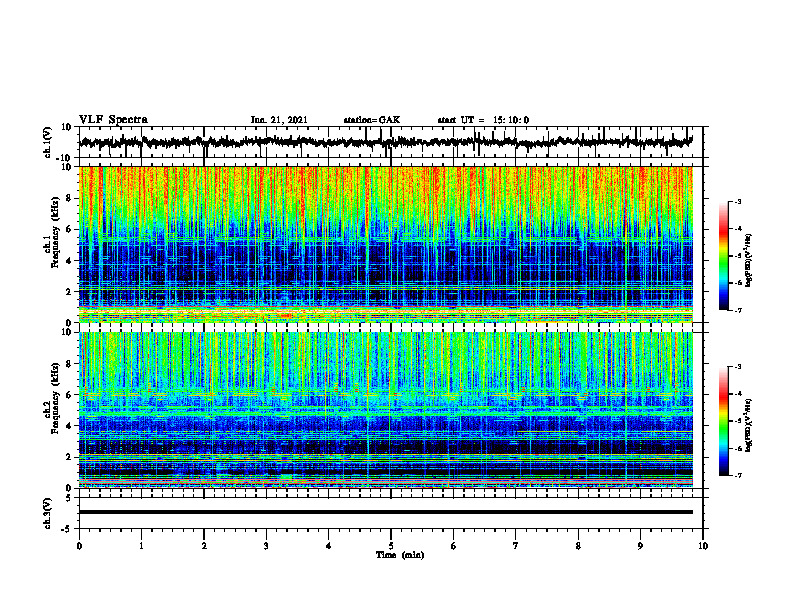
Task: Click time axis tick label "4"
Action: tap(328, 546)
